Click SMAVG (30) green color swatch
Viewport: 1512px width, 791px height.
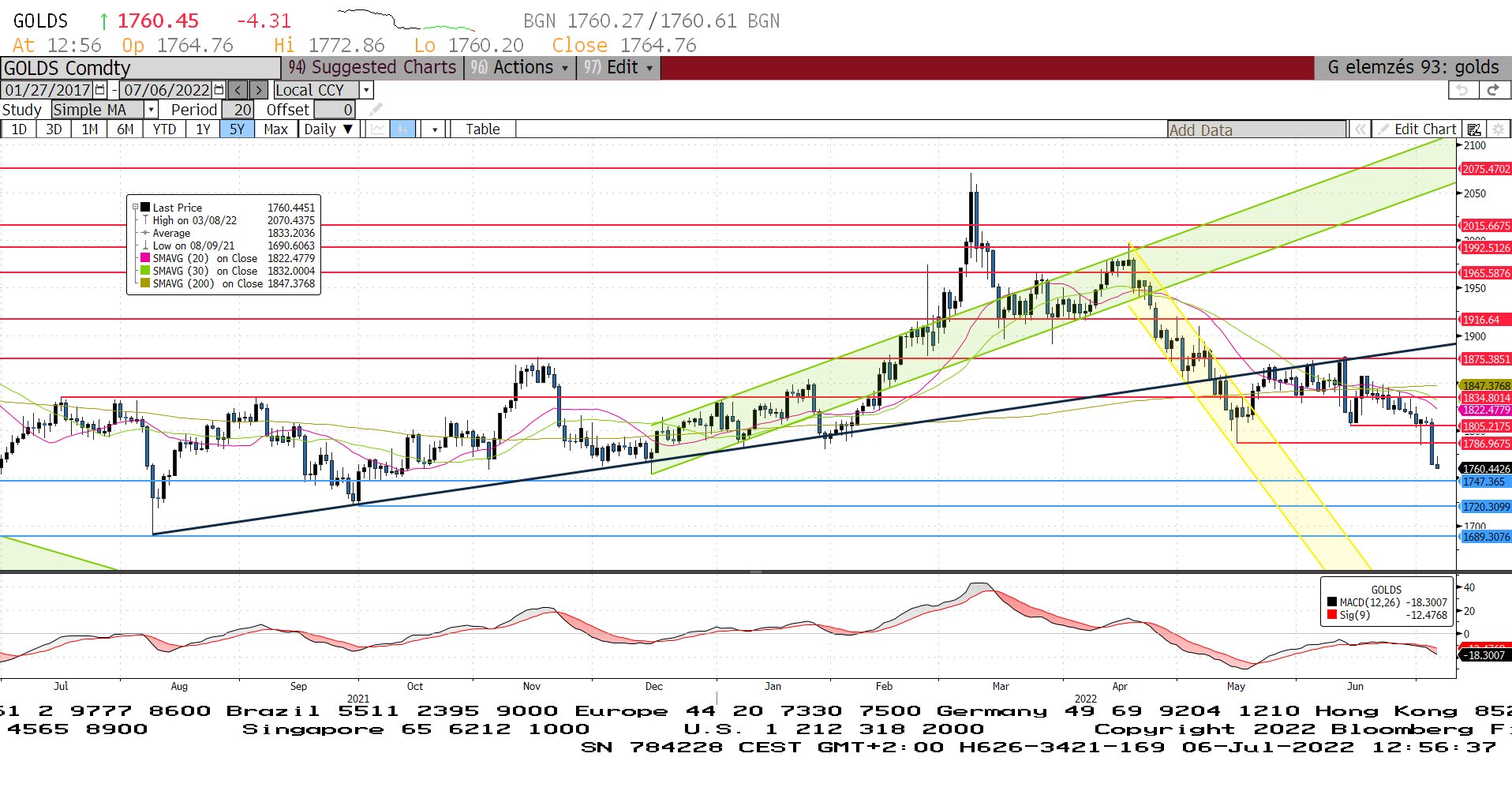coord(145,271)
